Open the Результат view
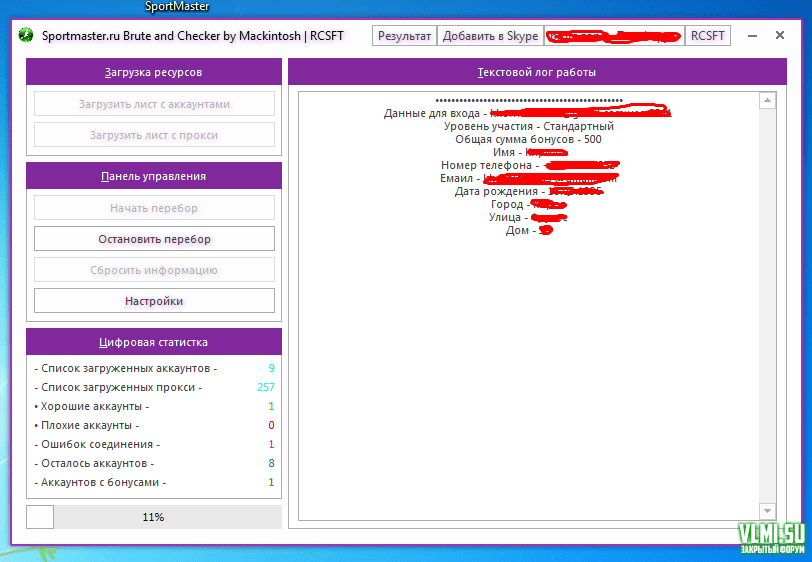812x562 pixels. [405, 36]
